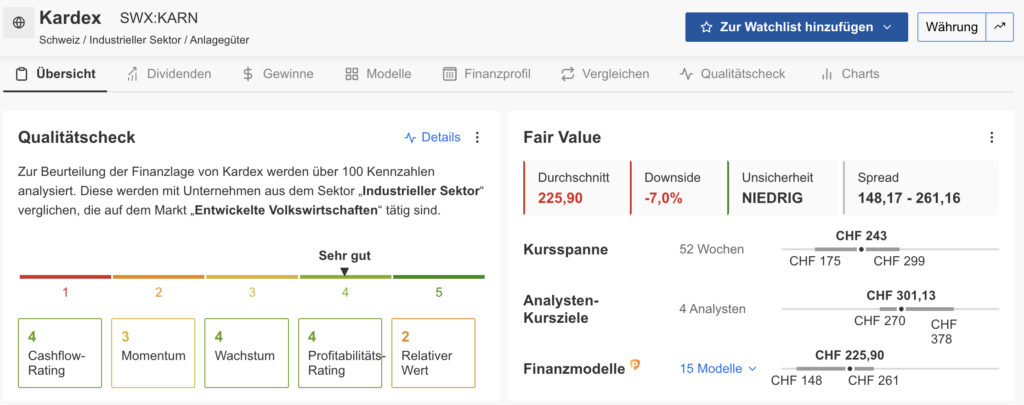Click the pulse icon next to Details
Image resolution: width=1024 pixels, height=405 pixels.
tap(410, 138)
